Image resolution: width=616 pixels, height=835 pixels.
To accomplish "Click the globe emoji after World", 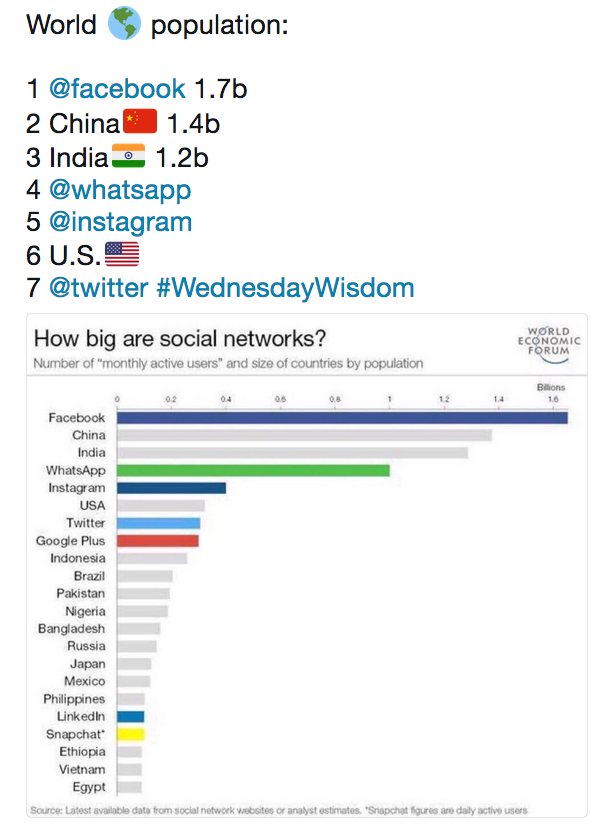I will [x=124, y=24].
